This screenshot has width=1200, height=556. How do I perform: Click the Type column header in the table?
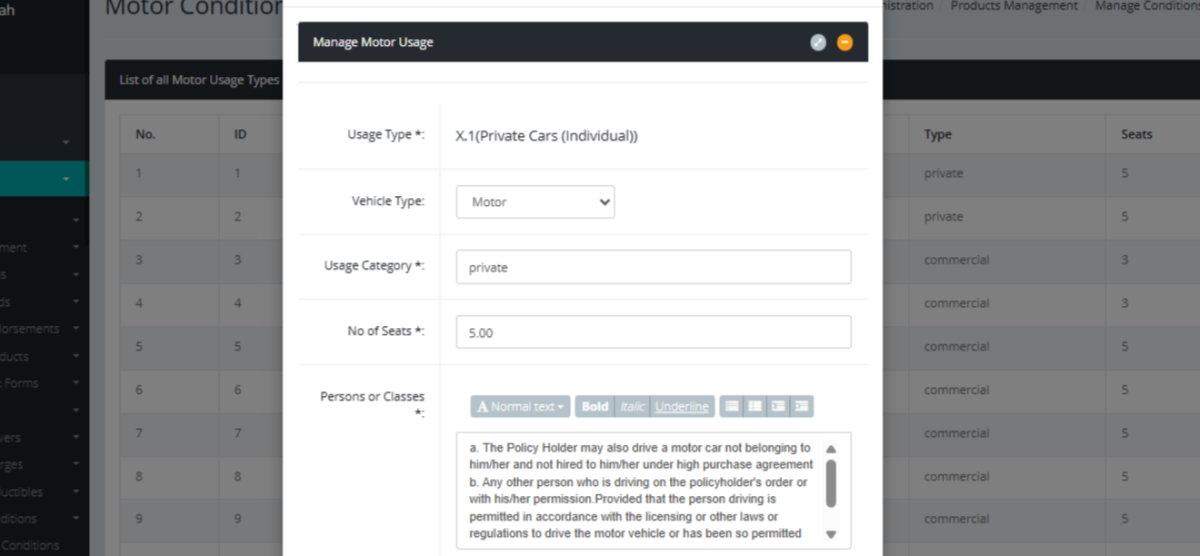[x=937, y=134]
